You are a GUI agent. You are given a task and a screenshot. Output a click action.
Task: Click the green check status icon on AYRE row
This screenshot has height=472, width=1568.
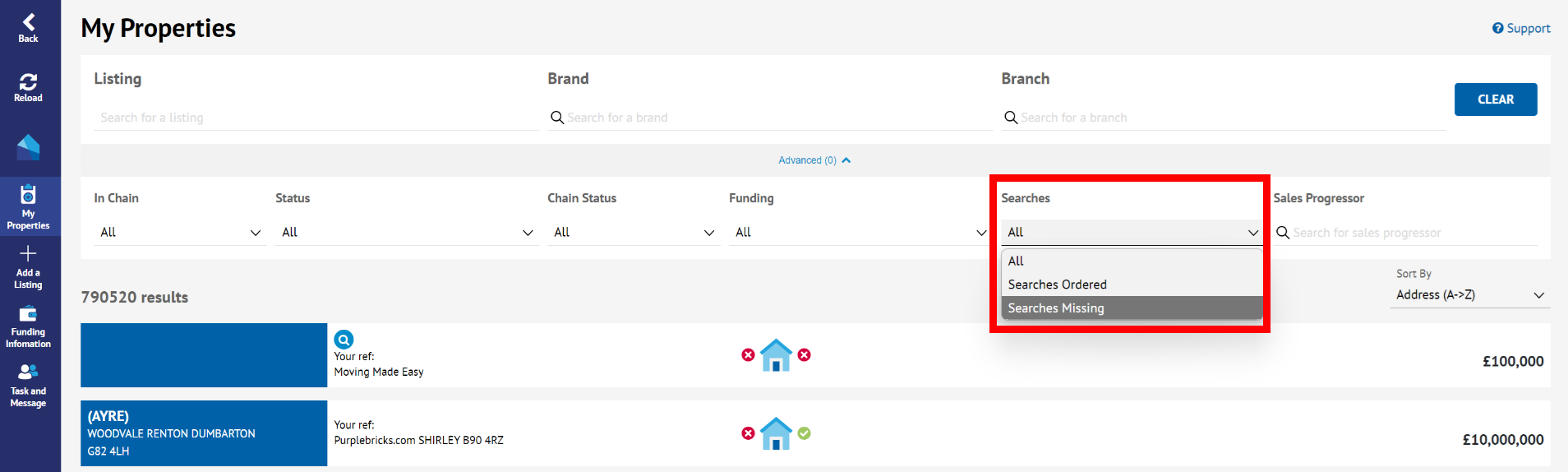point(805,433)
